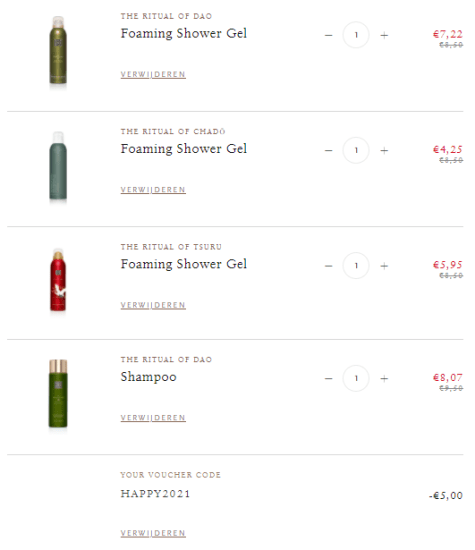
Task: Open the olive Dao shower gel thumbnail
Action: [58, 50]
